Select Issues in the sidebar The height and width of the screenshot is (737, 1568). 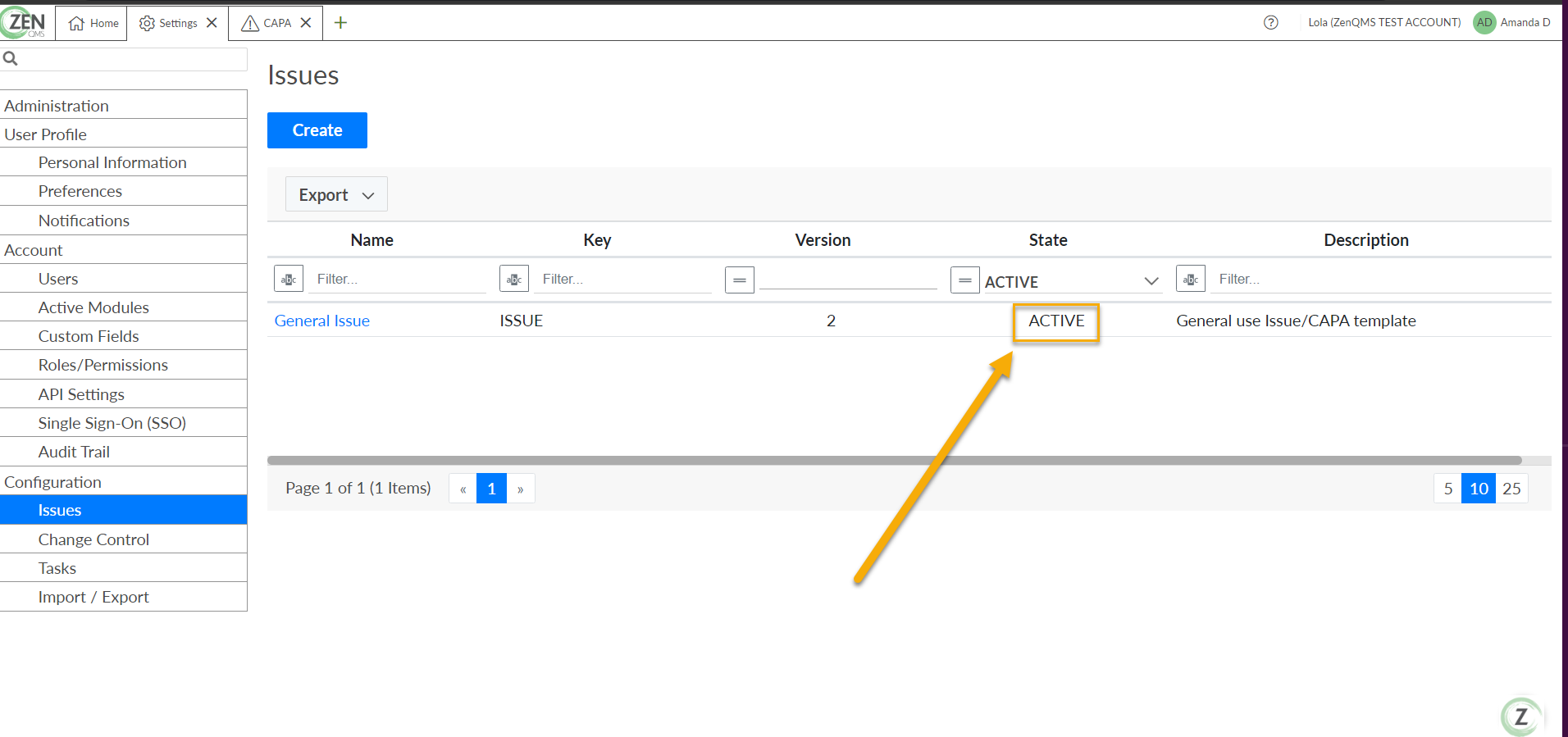(123, 510)
